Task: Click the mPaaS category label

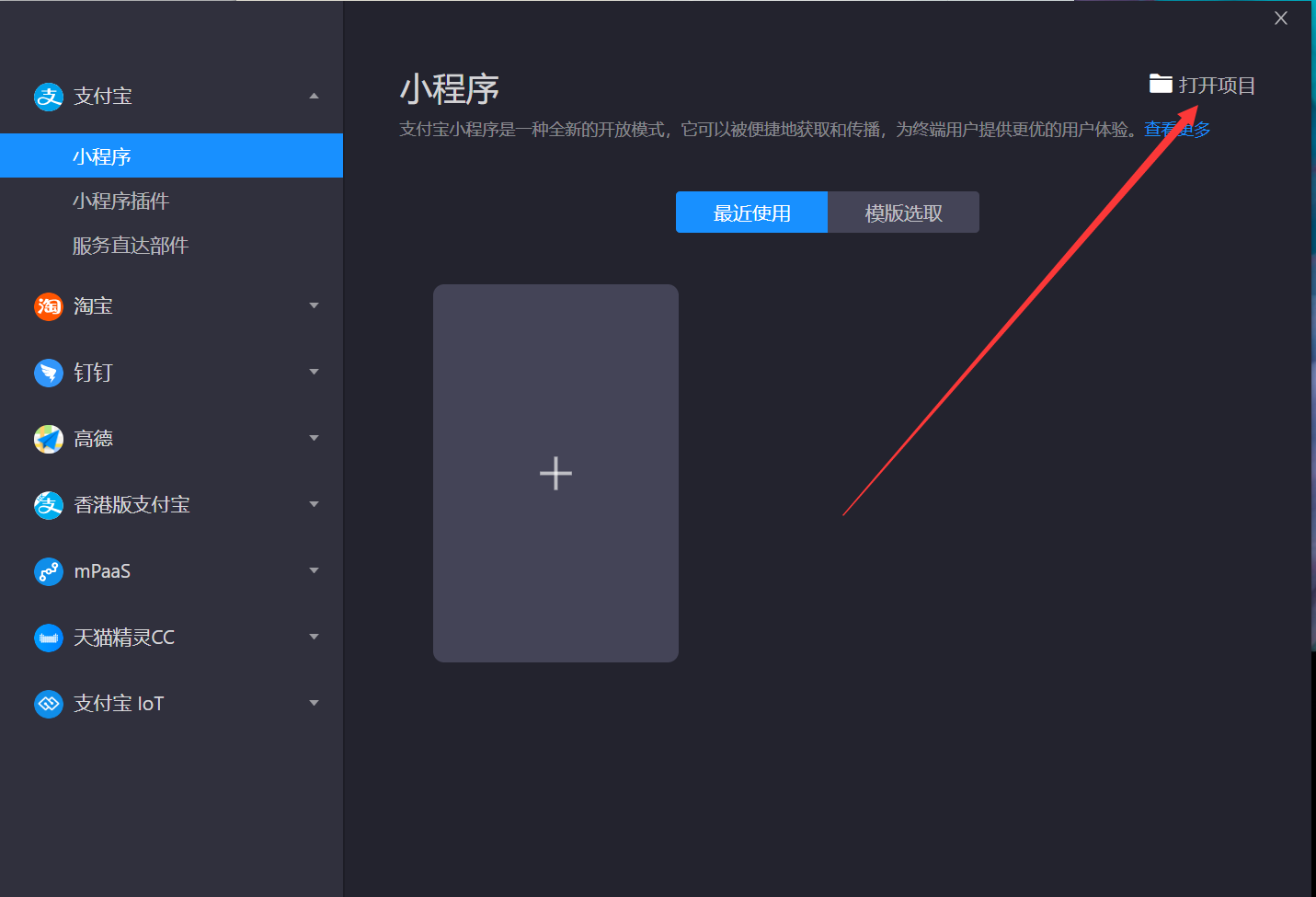Action: coord(102,571)
